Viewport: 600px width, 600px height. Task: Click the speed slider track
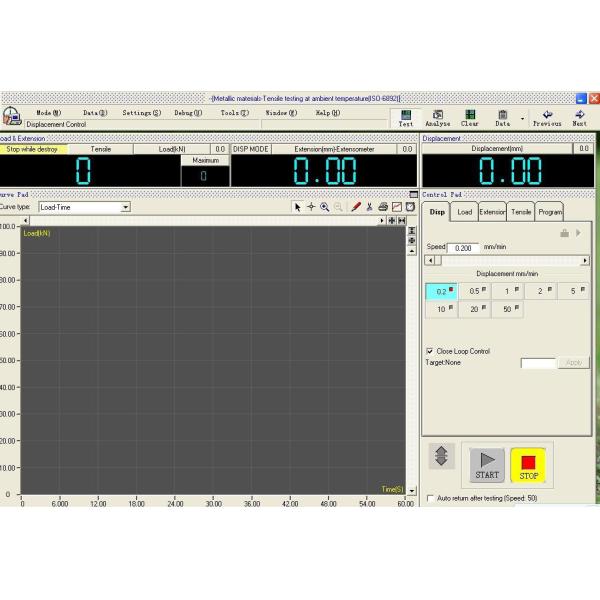pyautogui.click(x=507, y=260)
